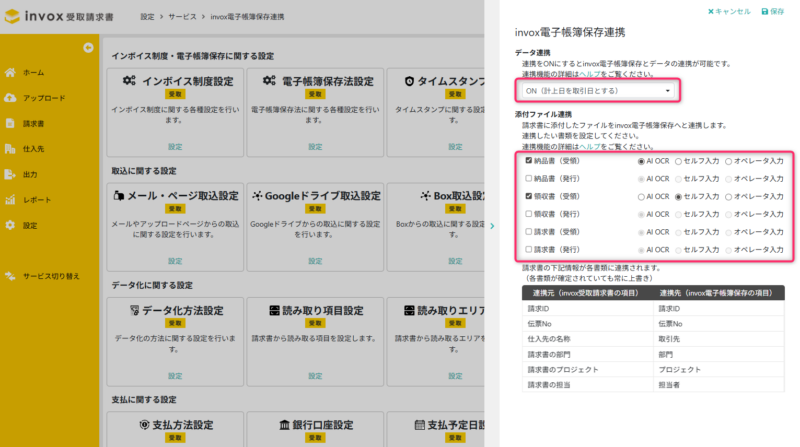Click 設定 breadcrumb at the top

coord(147,17)
